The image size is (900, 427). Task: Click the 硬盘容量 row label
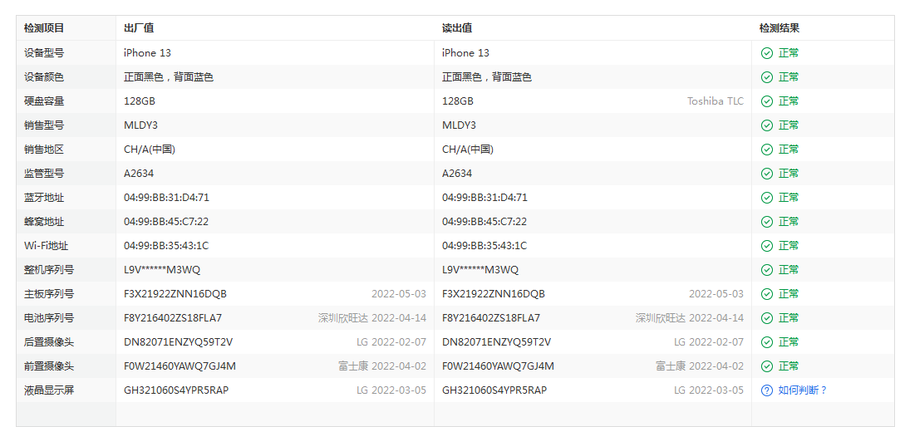[x=44, y=101]
